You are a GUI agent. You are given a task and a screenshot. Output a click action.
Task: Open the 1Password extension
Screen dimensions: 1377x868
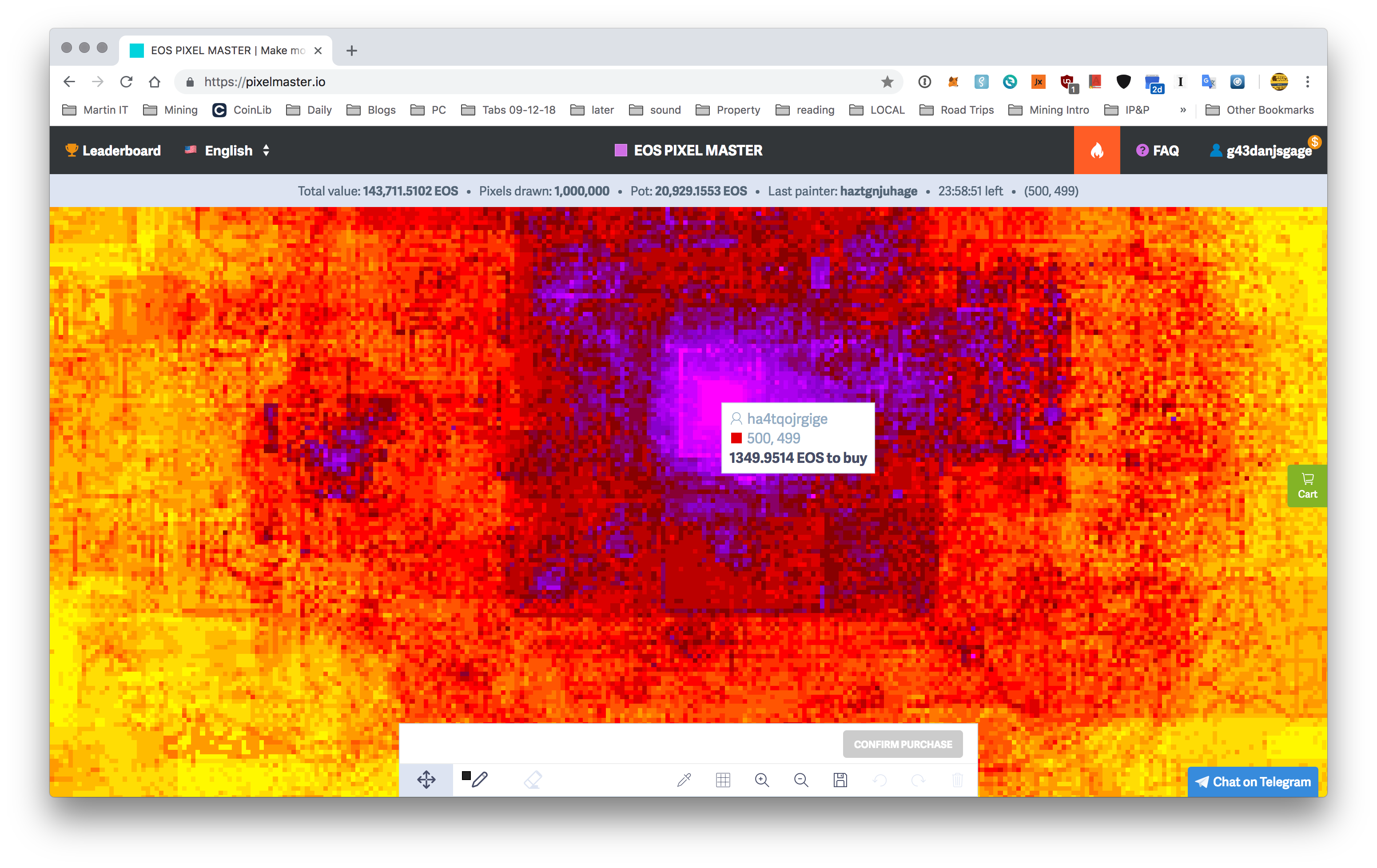pyautogui.click(x=924, y=82)
